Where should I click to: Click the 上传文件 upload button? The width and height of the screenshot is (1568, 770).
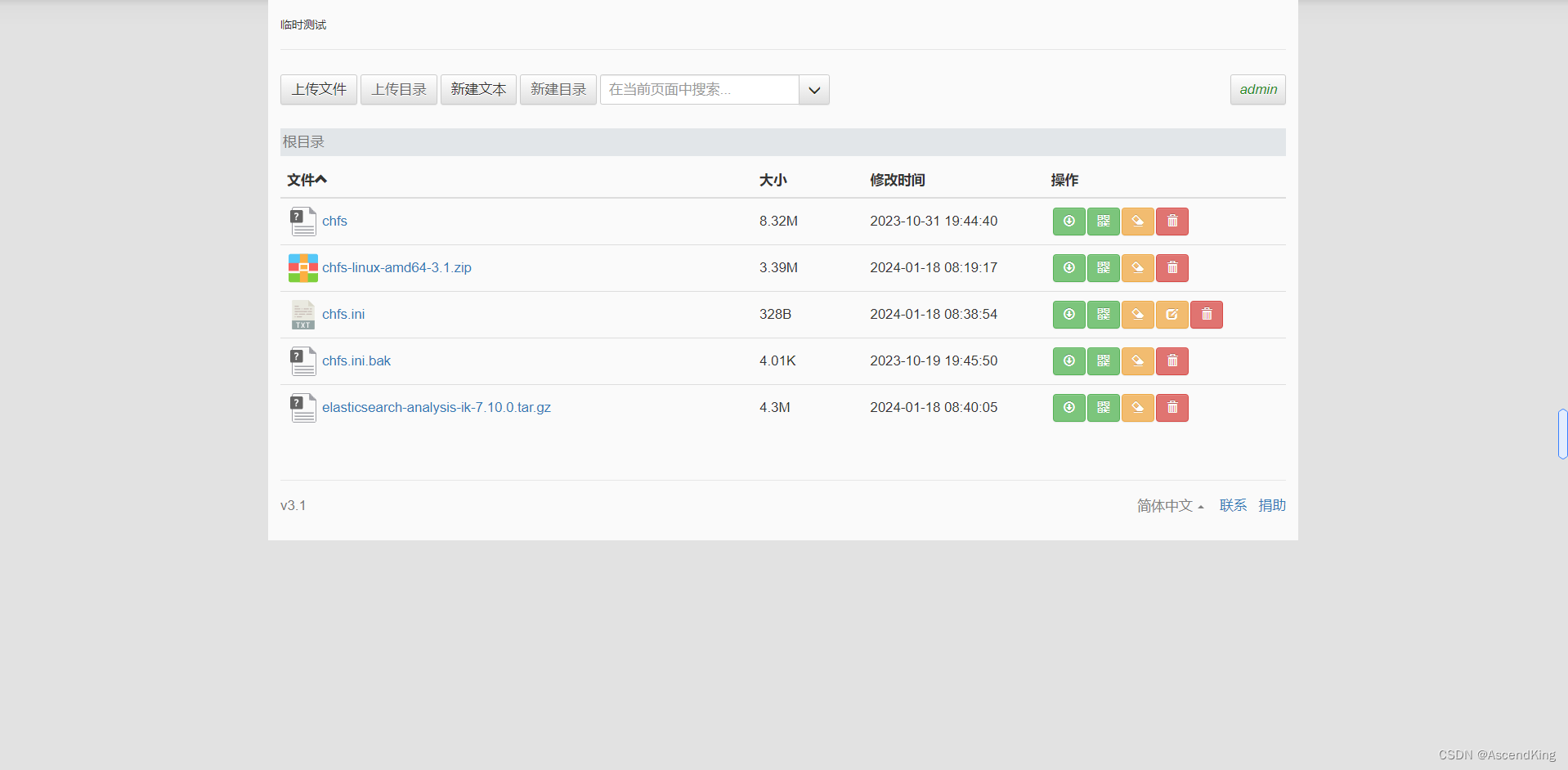pos(318,90)
